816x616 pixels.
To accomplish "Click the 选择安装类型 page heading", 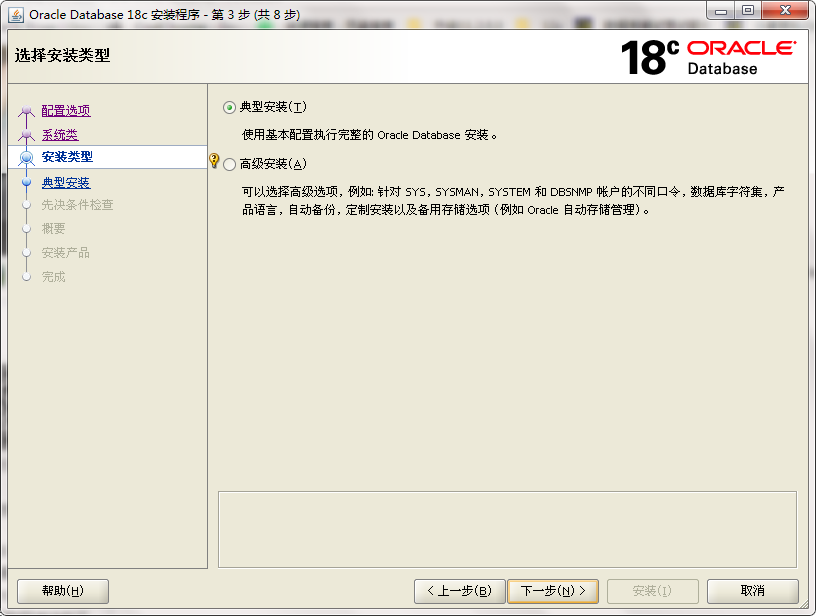I will 62,55.
